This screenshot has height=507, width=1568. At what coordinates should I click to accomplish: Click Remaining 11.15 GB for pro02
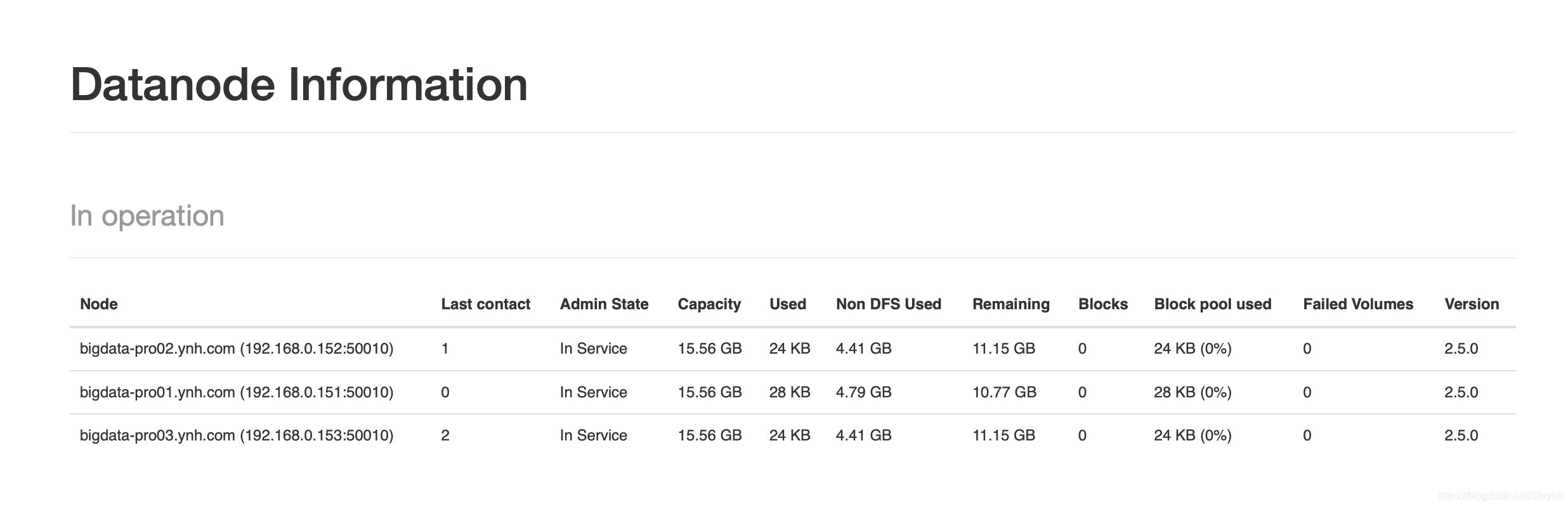[x=1004, y=349]
